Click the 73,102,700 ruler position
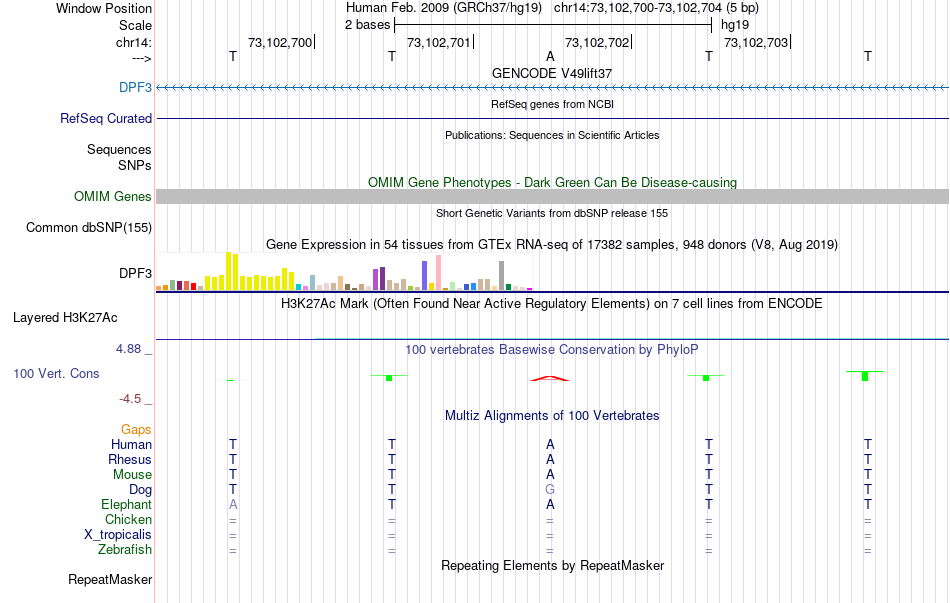Screen dimensions: 950x603 (280, 42)
